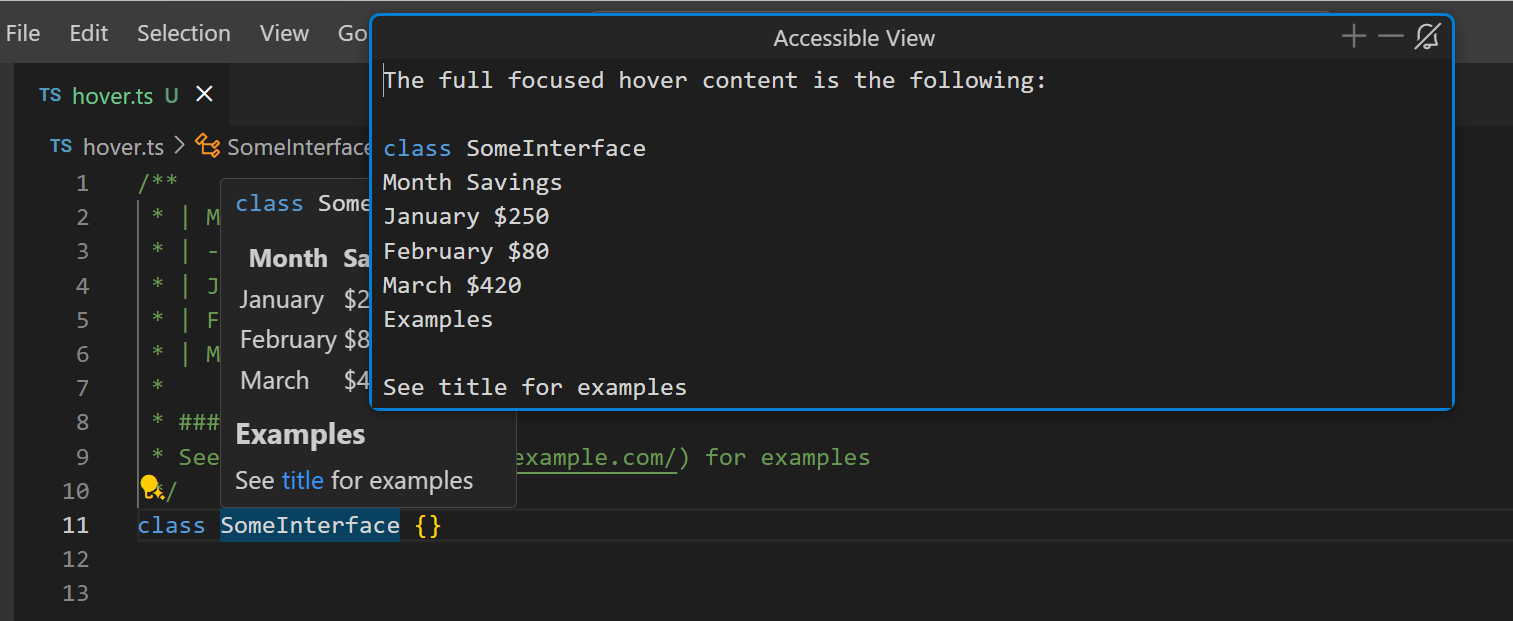Click the interface symbol icon beside SomeInterface breadcrumb

coord(207,146)
